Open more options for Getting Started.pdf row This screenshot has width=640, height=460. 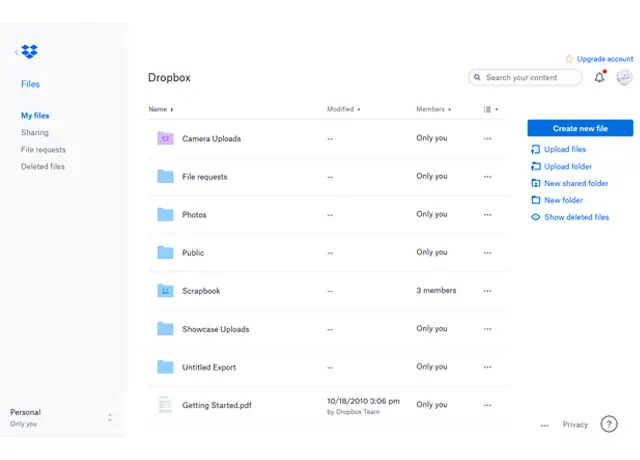pos(487,405)
